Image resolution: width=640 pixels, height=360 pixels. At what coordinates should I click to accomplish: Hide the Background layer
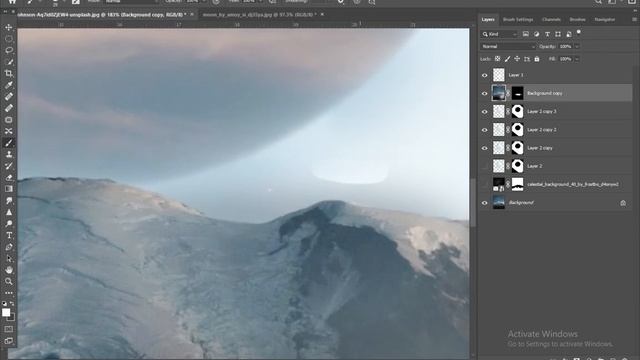coord(484,202)
